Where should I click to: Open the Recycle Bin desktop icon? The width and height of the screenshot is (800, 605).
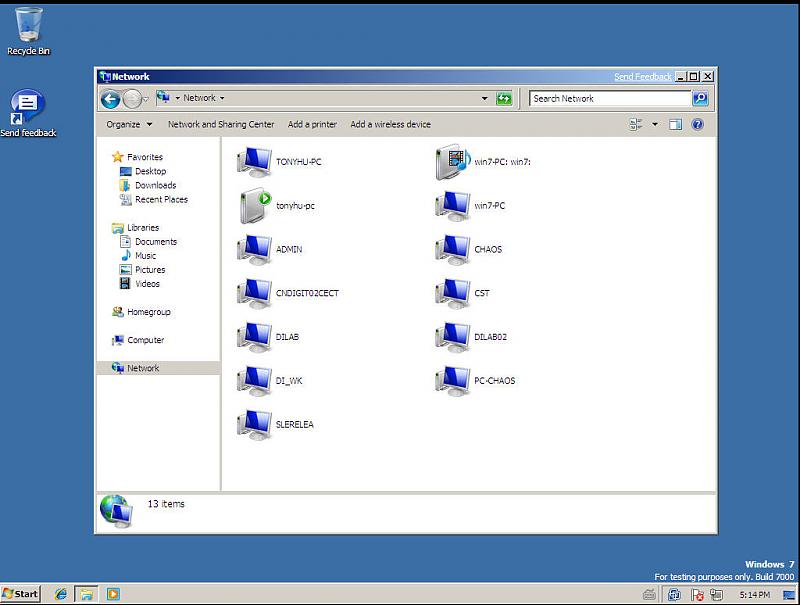coord(29,25)
